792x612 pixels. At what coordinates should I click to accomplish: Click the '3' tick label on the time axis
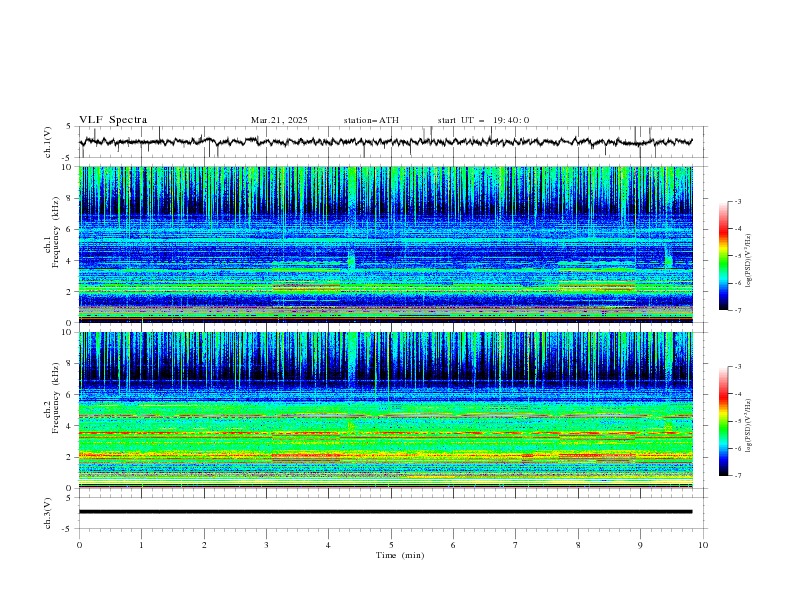(266, 545)
